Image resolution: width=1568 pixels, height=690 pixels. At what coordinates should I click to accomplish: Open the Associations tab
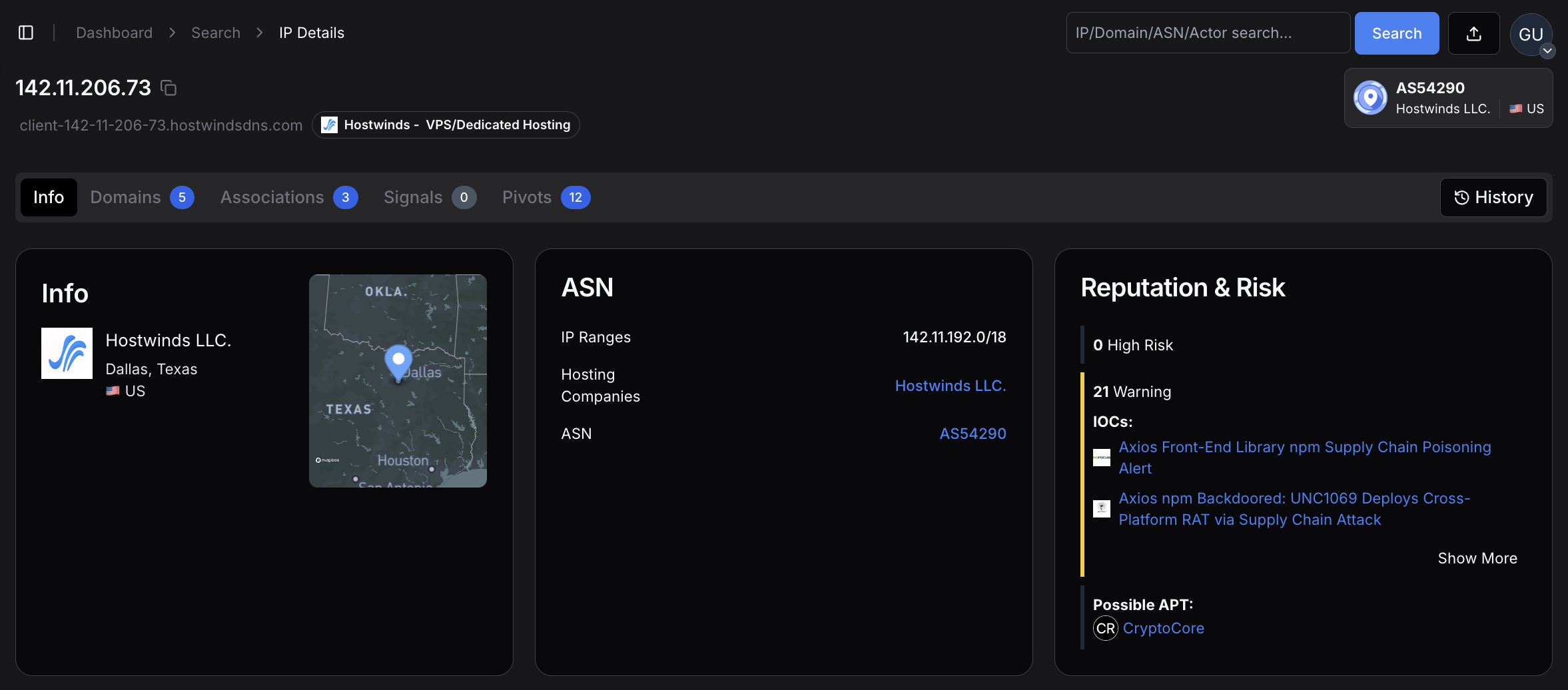coord(288,197)
